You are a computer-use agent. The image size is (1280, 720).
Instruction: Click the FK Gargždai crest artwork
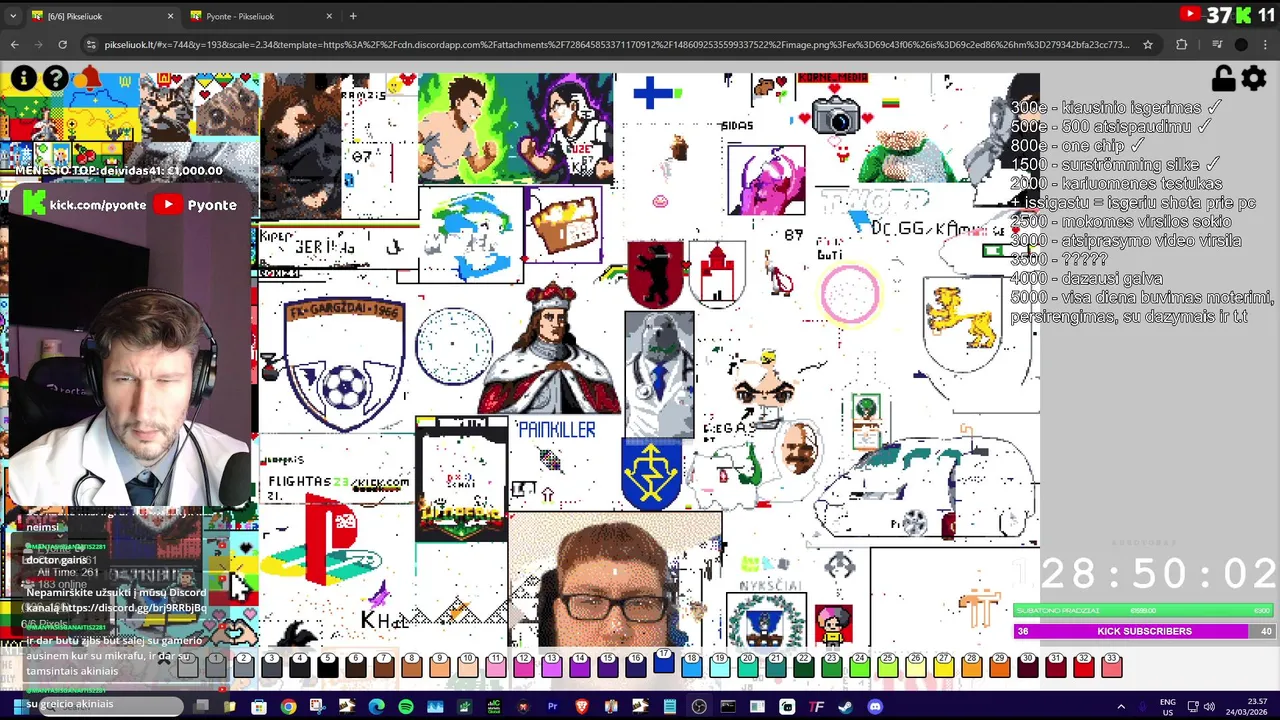[x=343, y=364]
